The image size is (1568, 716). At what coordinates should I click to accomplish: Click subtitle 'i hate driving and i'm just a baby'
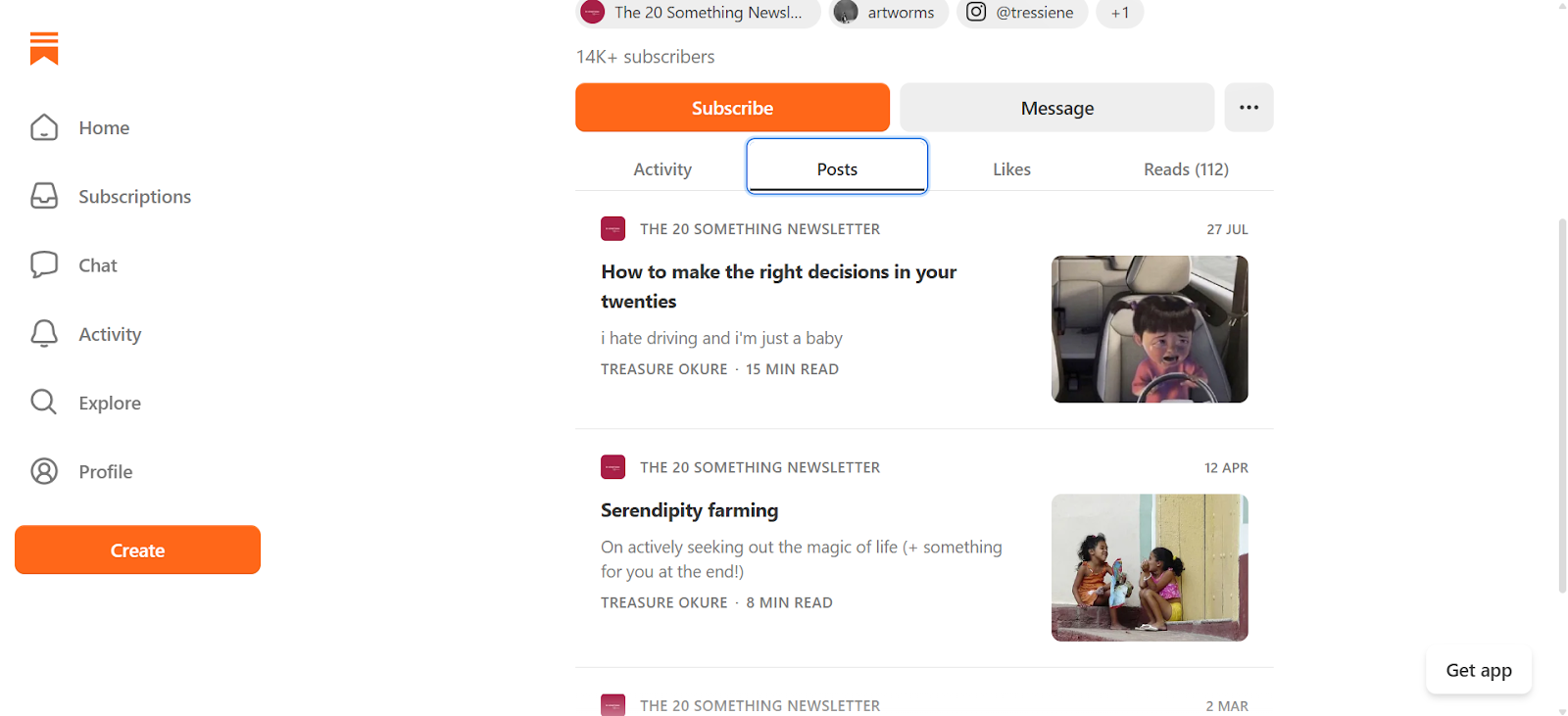click(721, 338)
